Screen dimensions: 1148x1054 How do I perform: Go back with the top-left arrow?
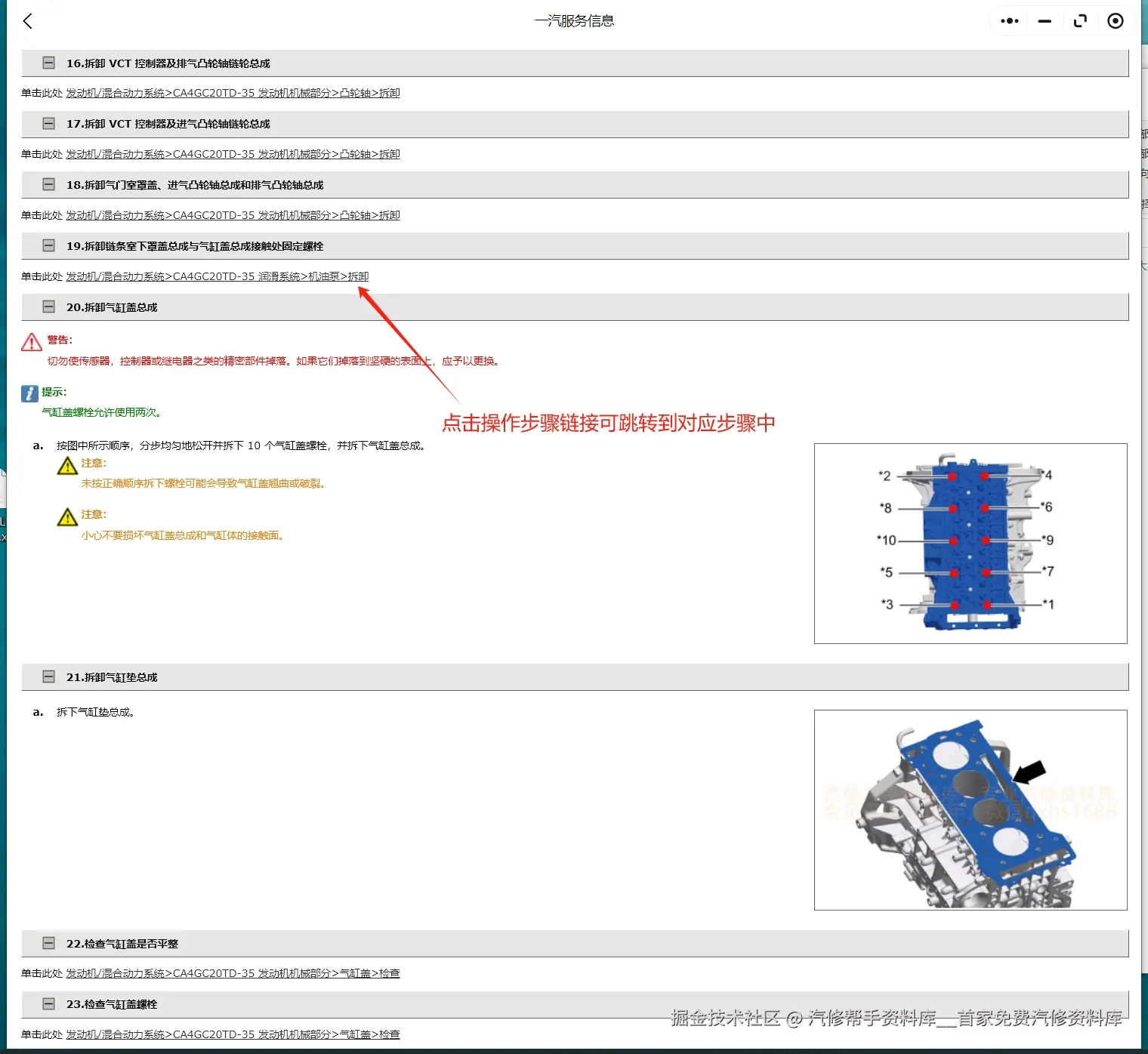point(28,21)
